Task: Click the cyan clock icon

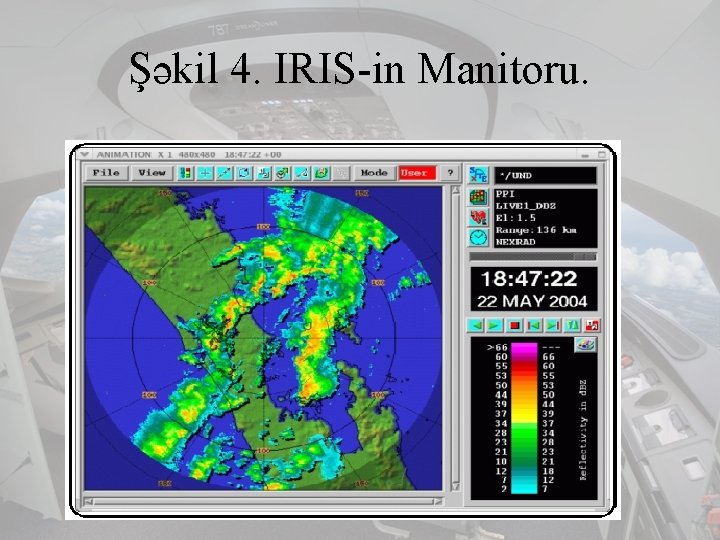Action: click(478, 237)
